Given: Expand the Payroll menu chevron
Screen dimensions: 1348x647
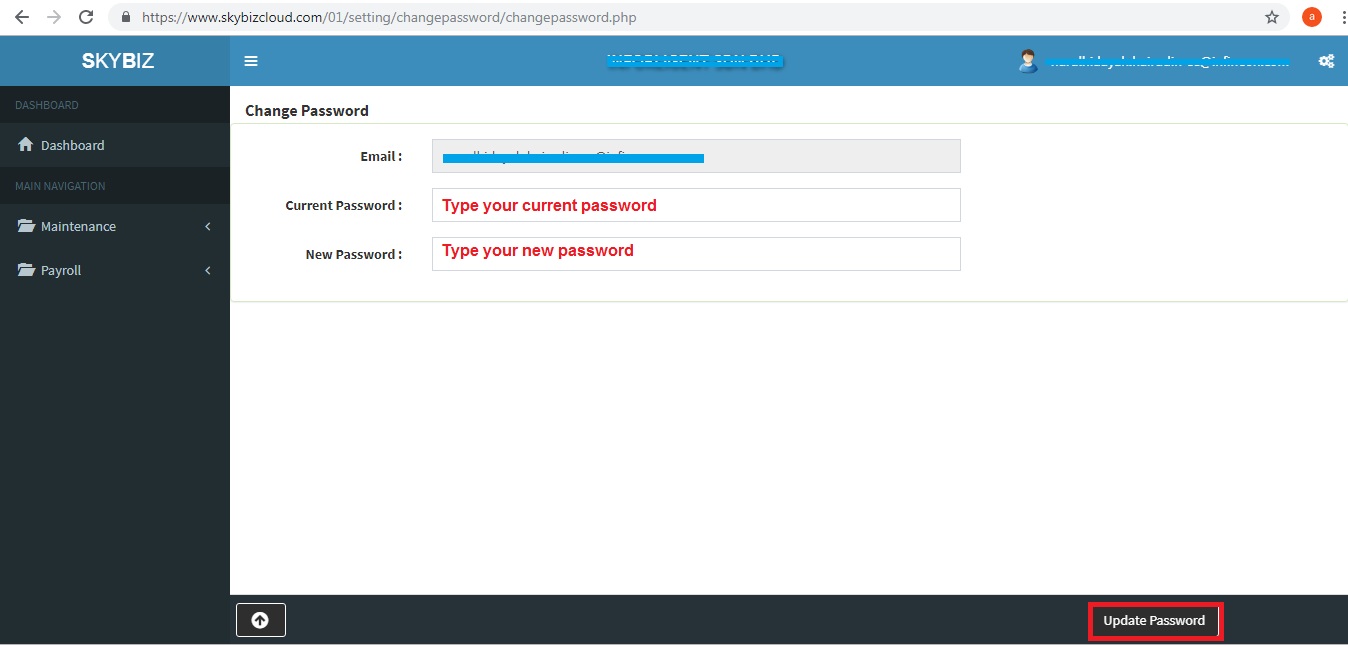Looking at the screenshot, I should click(208, 271).
